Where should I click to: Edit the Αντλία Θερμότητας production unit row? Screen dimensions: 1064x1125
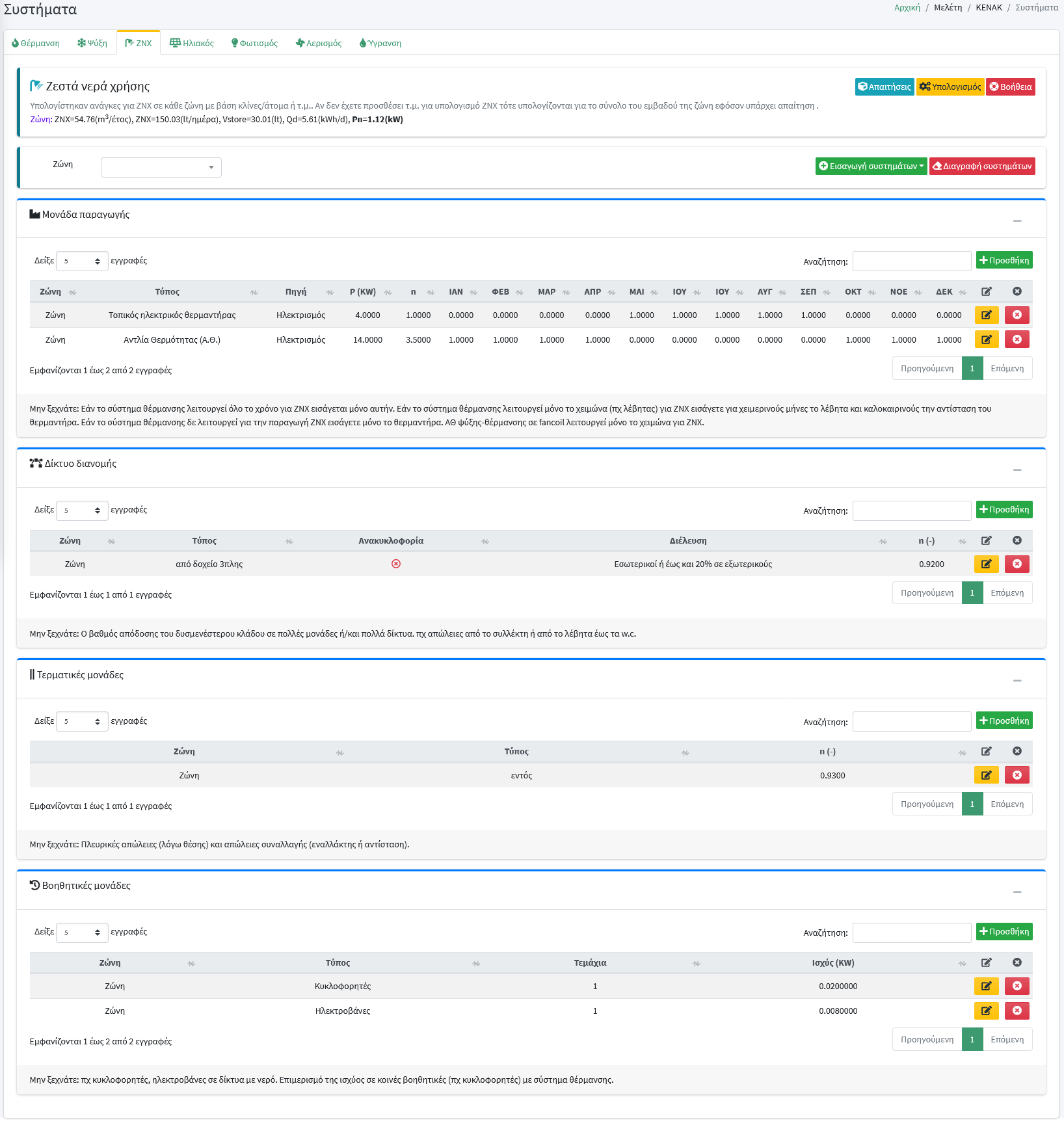(x=986, y=339)
